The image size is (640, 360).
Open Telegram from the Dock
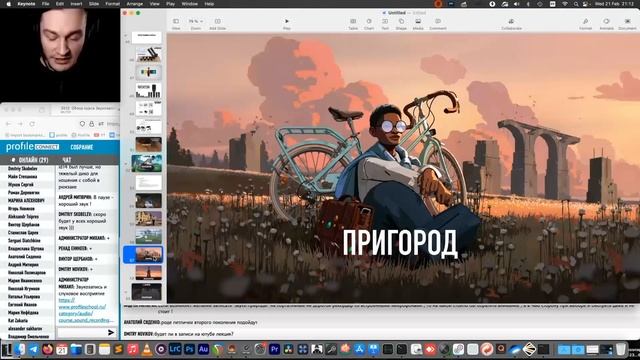pyautogui.click(x=33, y=349)
